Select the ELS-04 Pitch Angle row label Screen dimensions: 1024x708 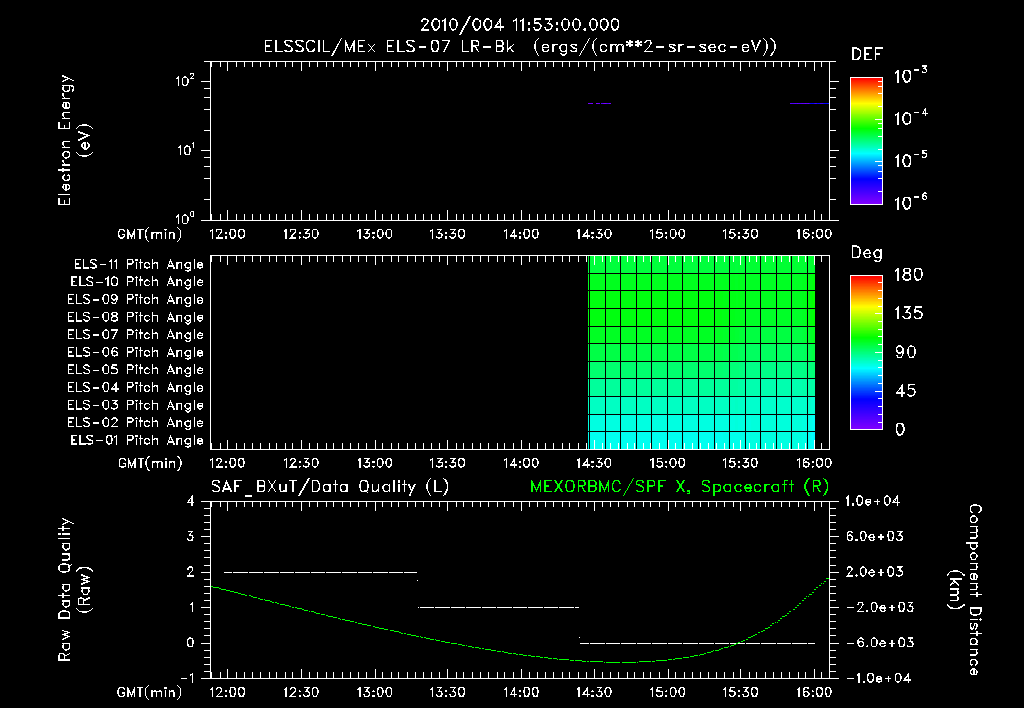(x=136, y=387)
